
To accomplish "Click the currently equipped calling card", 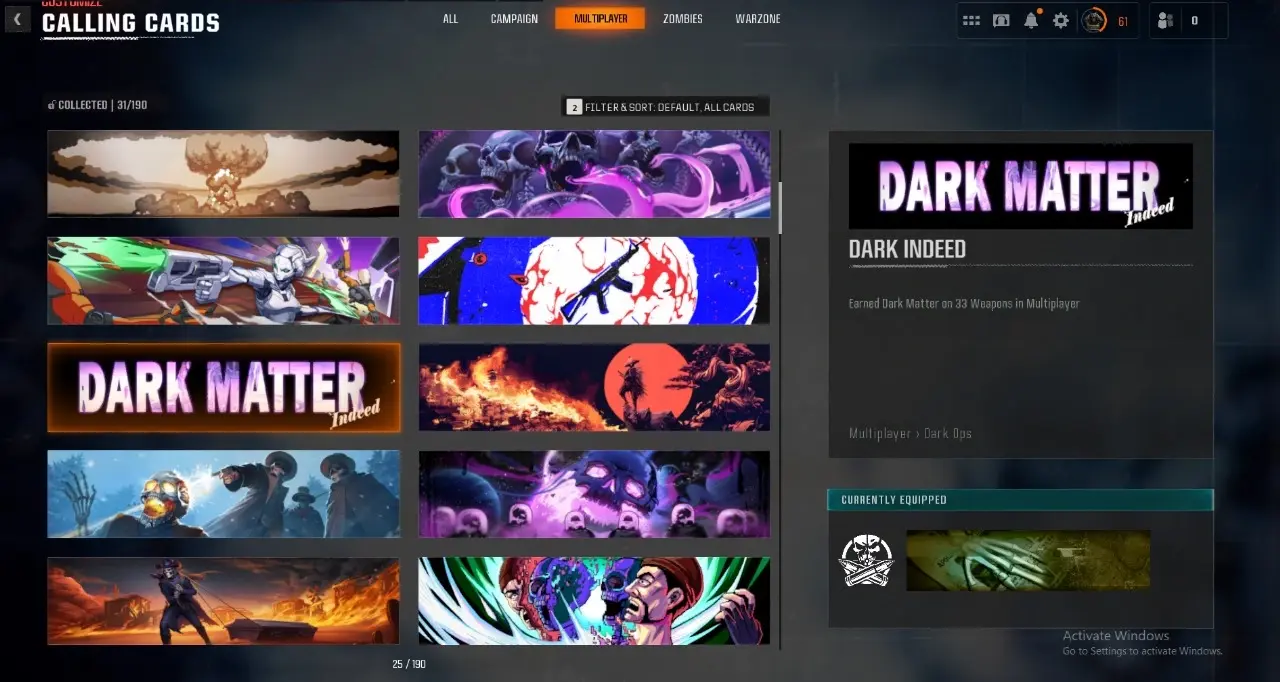I will (x=1028, y=560).
